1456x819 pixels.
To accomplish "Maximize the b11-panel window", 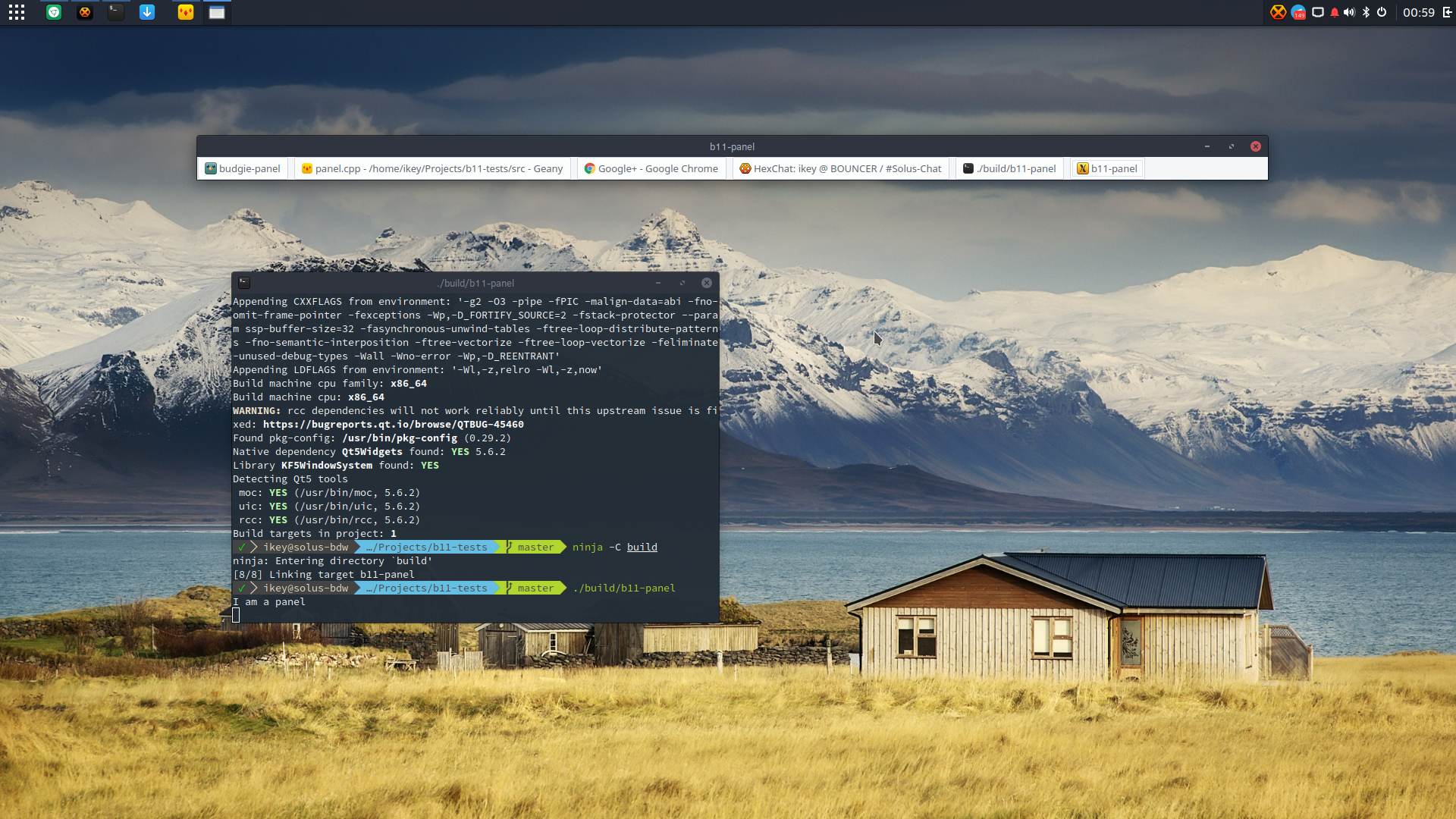I will tap(1232, 146).
